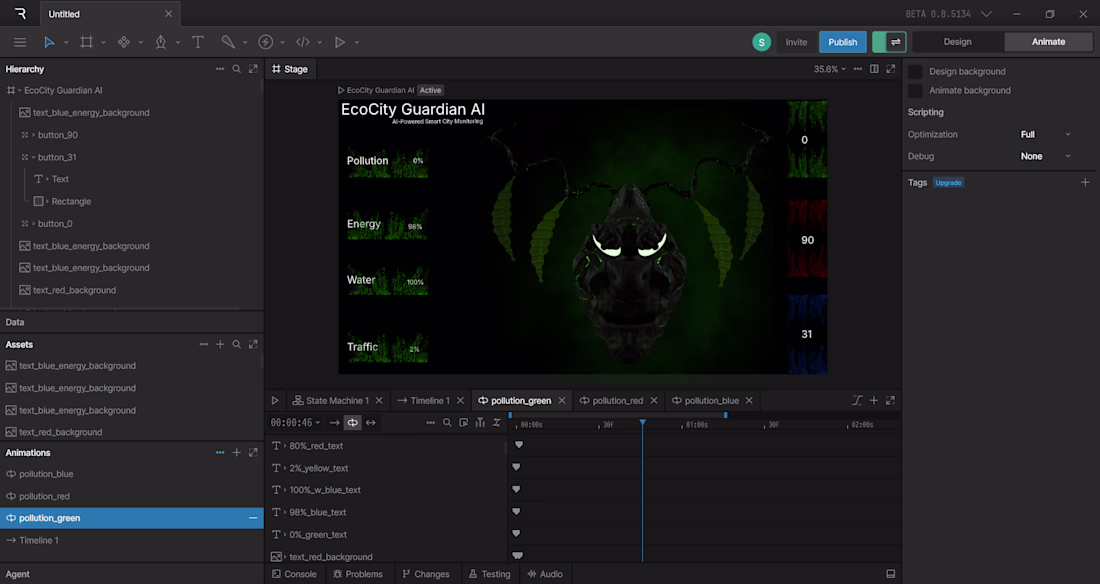Image resolution: width=1100 pixels, height=584 pixels.
Task: Open the Problems tab
Action: pyautogui.click(x=358, y=574)
